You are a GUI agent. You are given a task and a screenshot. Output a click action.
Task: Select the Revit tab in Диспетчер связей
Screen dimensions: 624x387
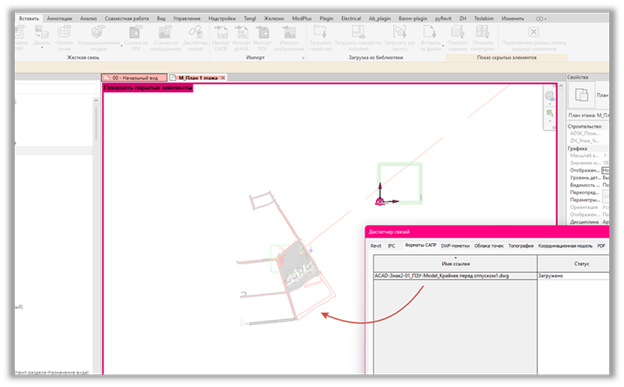click(376, 246)
